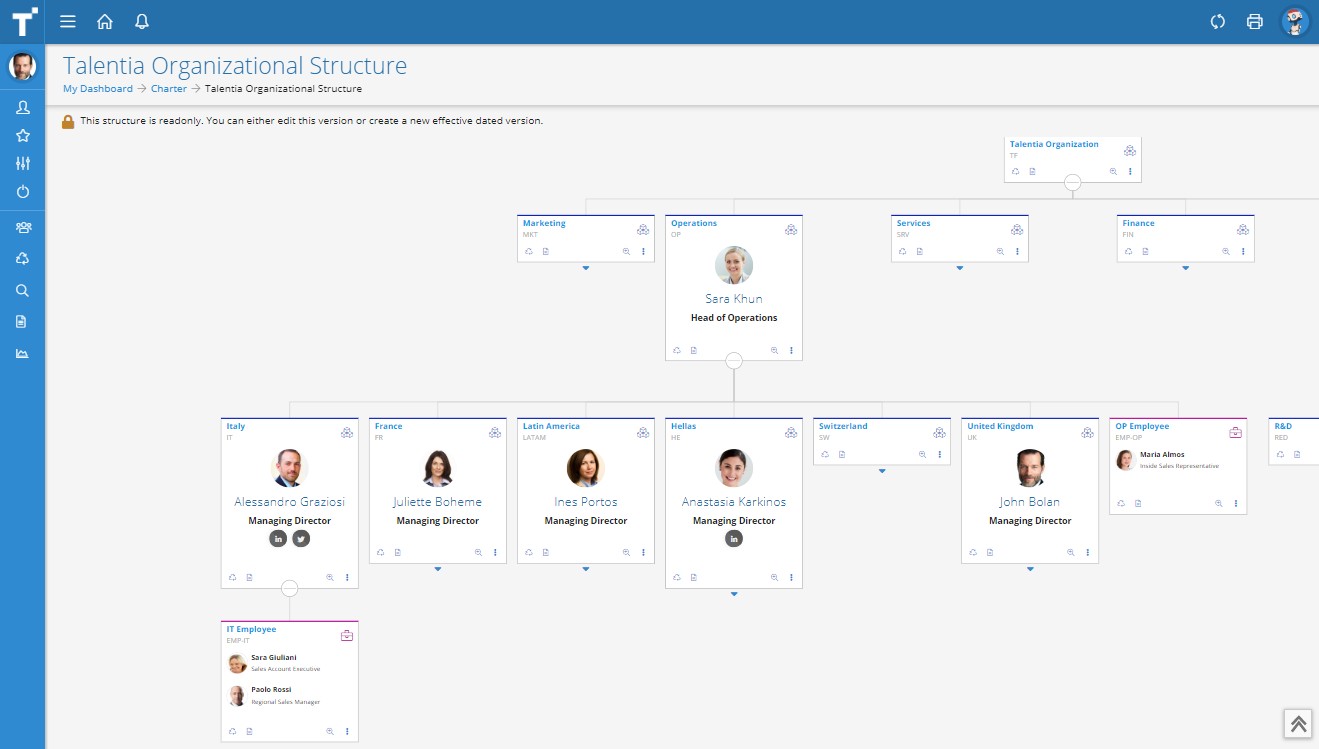Click briefcase icon on IT Employee card

click(347, 635)
